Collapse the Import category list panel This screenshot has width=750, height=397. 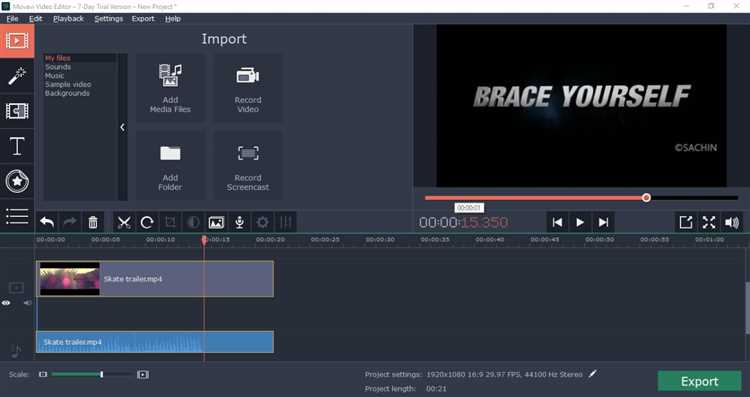click(122, 127)
